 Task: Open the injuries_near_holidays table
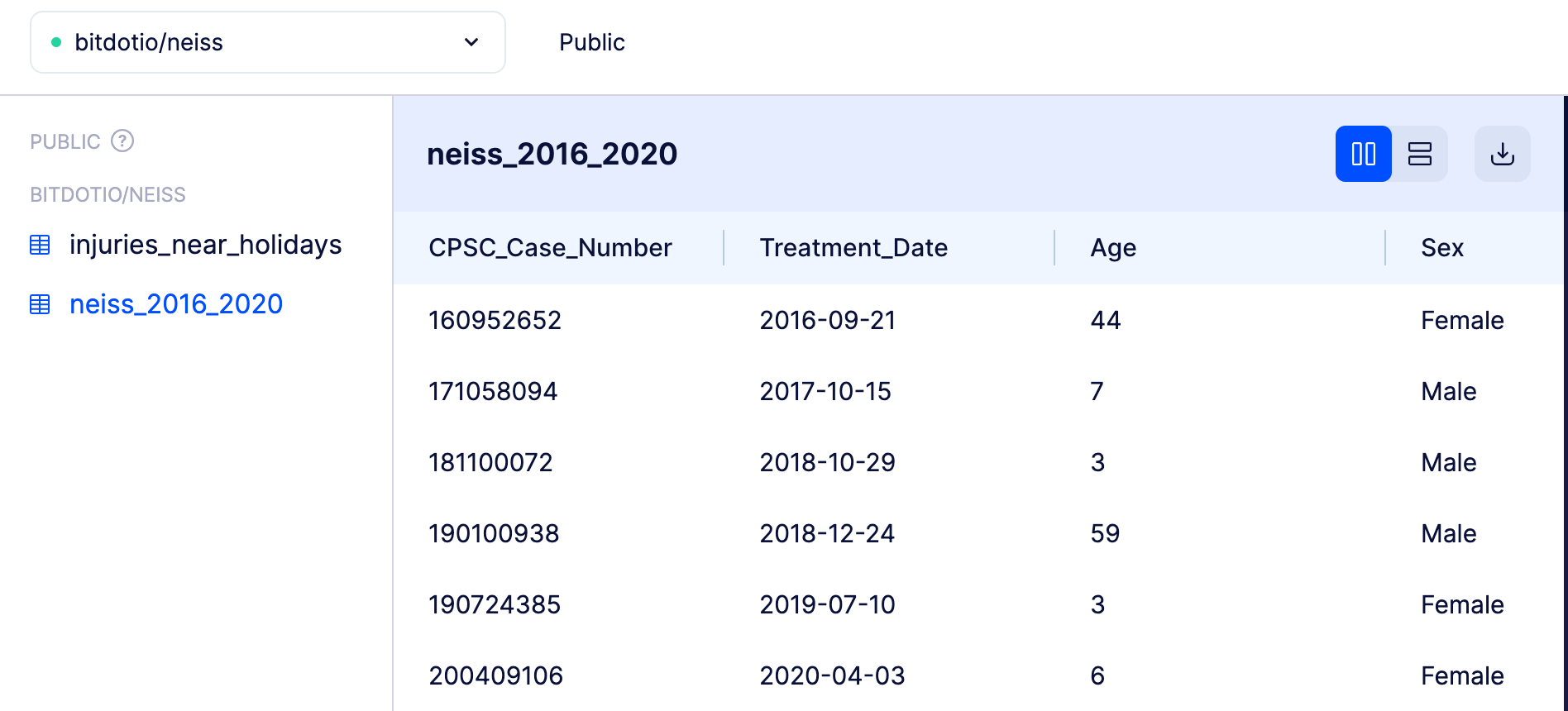[x=205, y=245]
